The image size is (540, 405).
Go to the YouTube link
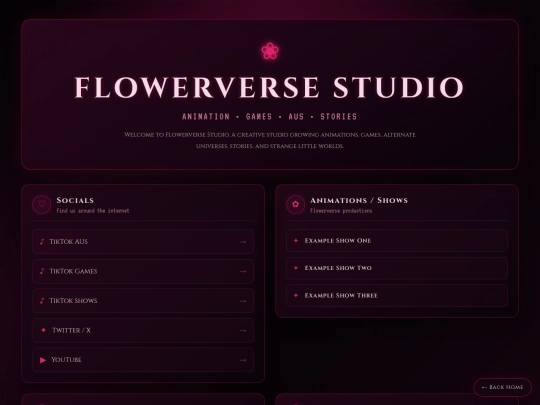tap(143, 360)
